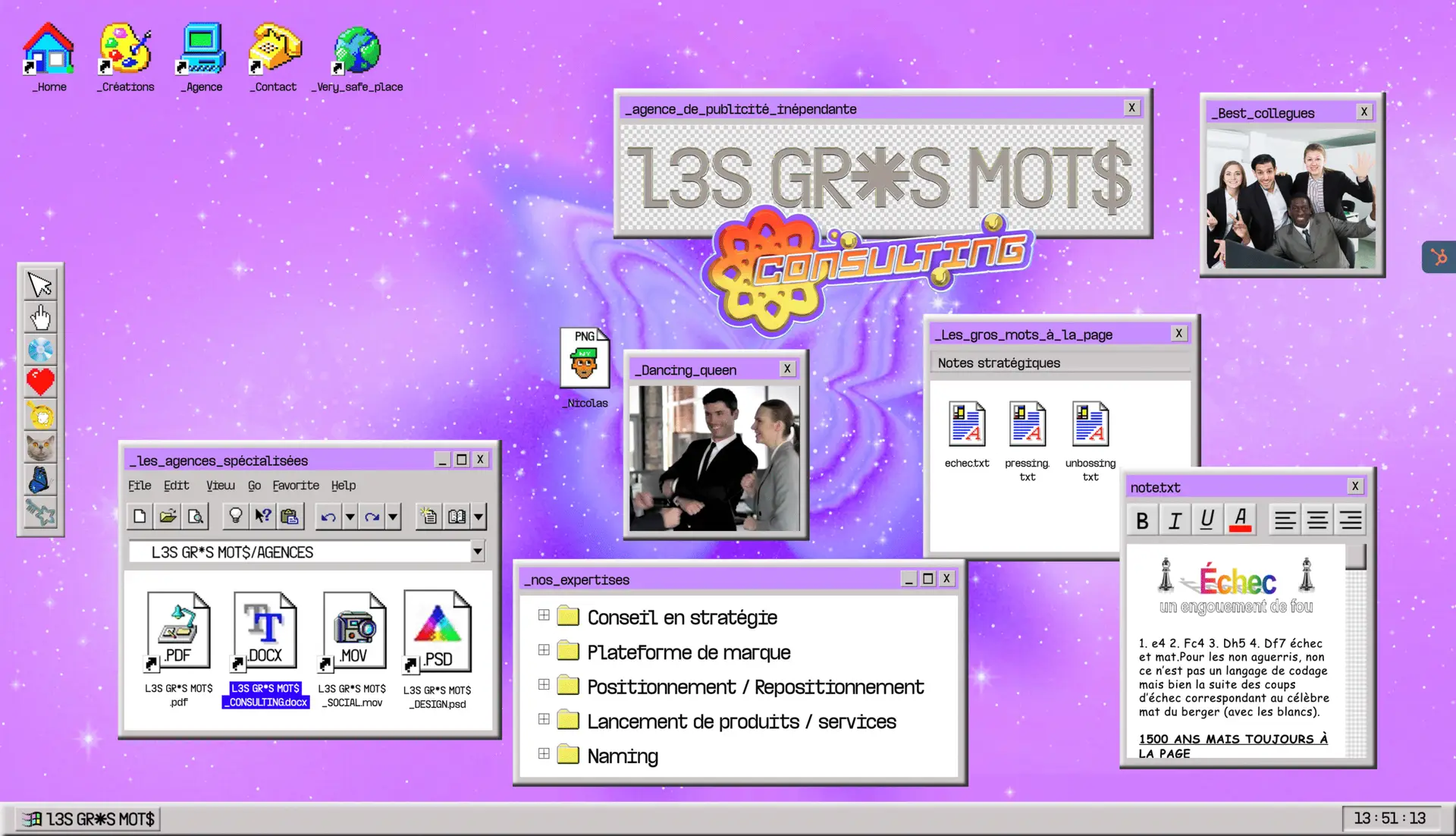Toggle bold formatting in note.txt
This screenshot has height=836, width=1456.
click(1143, 519)
